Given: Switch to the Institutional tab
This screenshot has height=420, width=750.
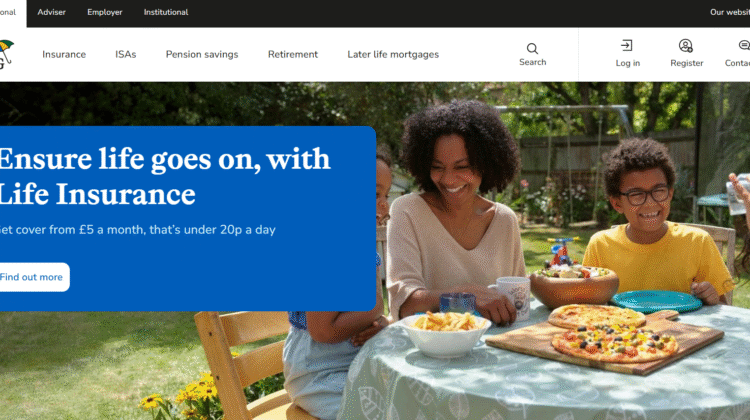Looking at the screenshot, I should point(166,12).
